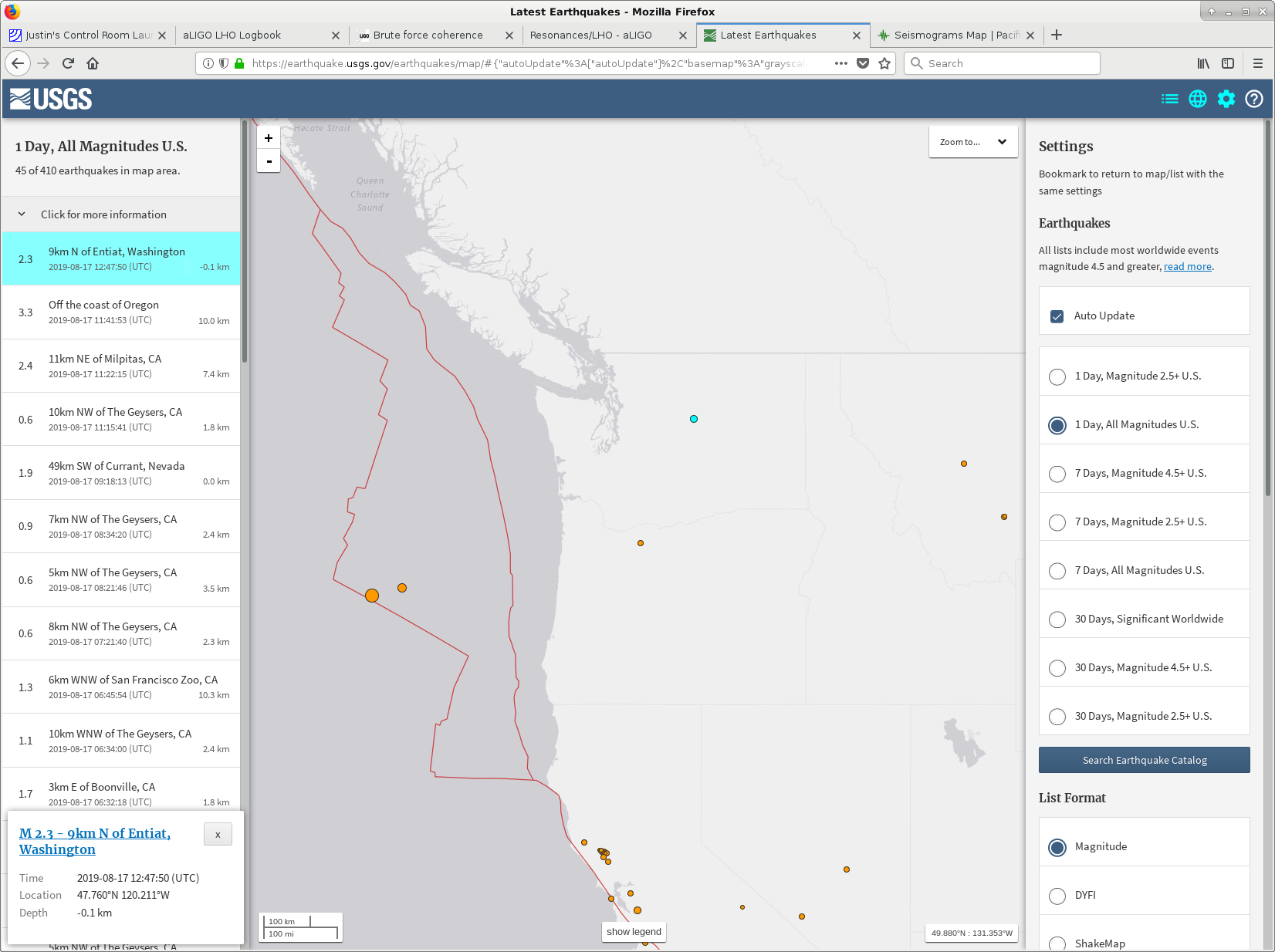Click show legend button on map
This screenshot has width=1275, height=952.
pyautogui.click(x=634, y=932)
